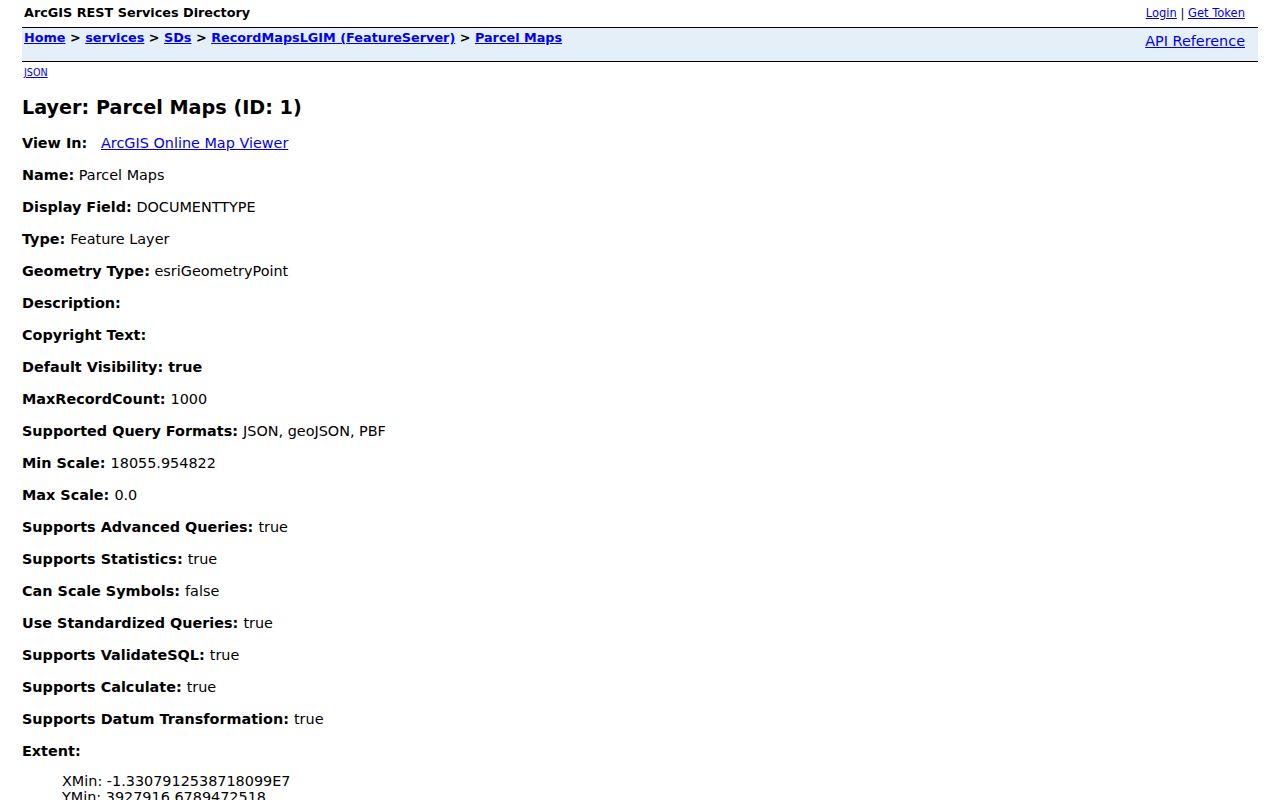Click the Name value Parcel Maps
The height and width of the screenshot is (800, 1280).
(x=121, y=175)
